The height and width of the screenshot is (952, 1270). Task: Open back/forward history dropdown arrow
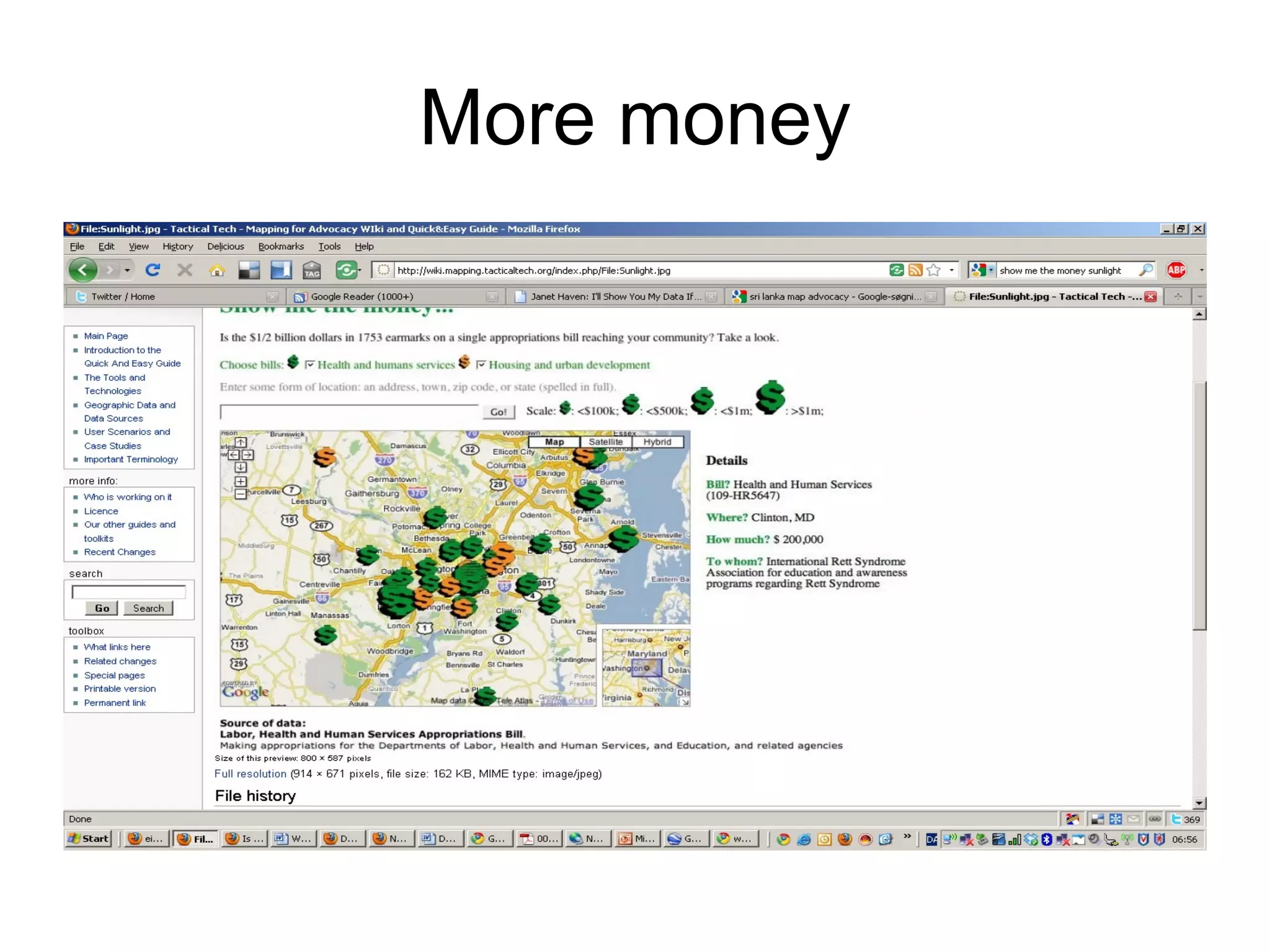click(127, 270)
